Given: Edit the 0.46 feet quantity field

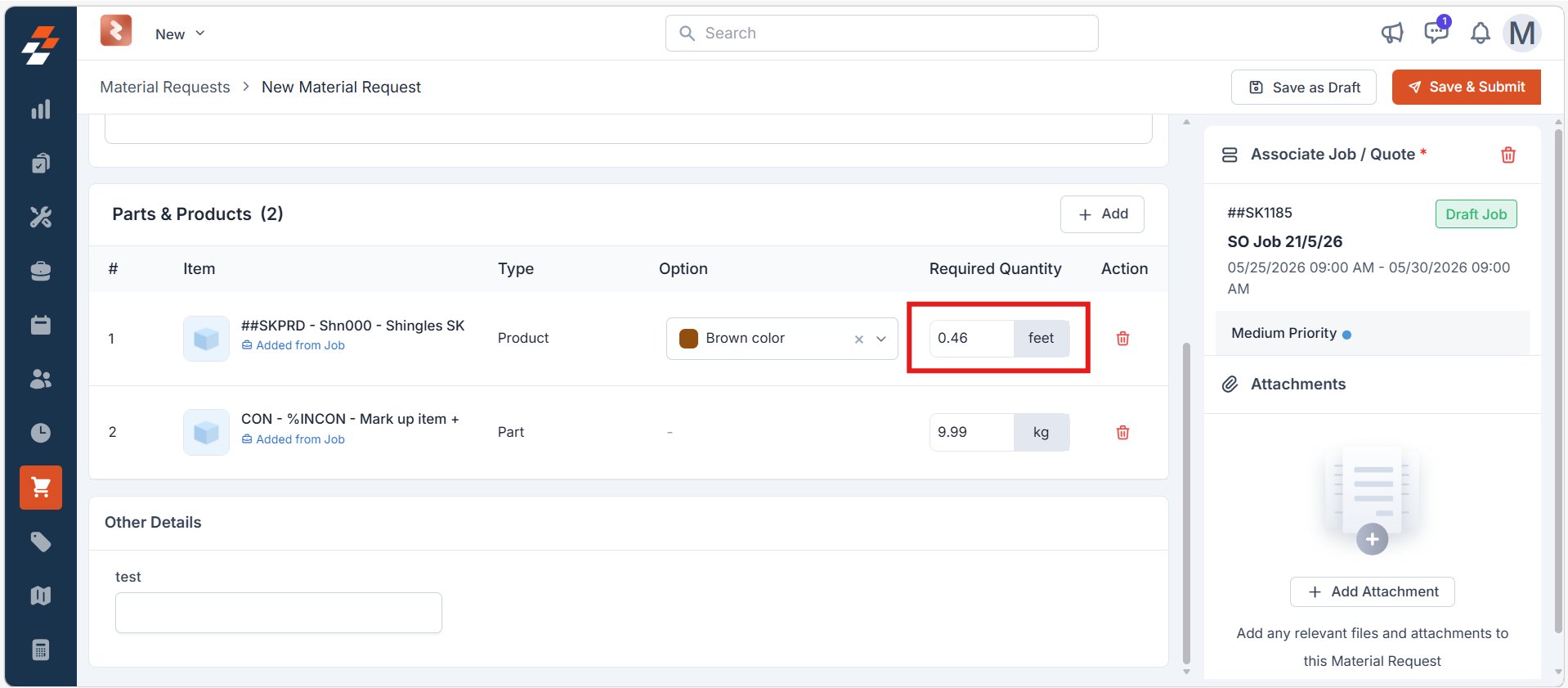Looking at the screenshot, I should click(971, 338).
